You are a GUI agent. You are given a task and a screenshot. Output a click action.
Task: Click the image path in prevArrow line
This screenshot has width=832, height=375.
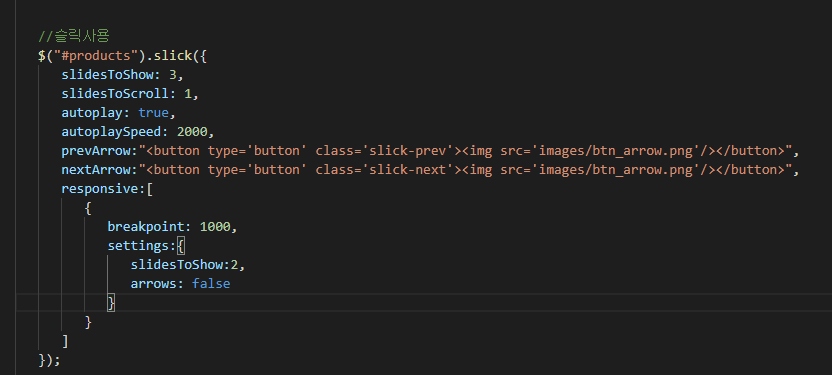click(x=615, y=151)
